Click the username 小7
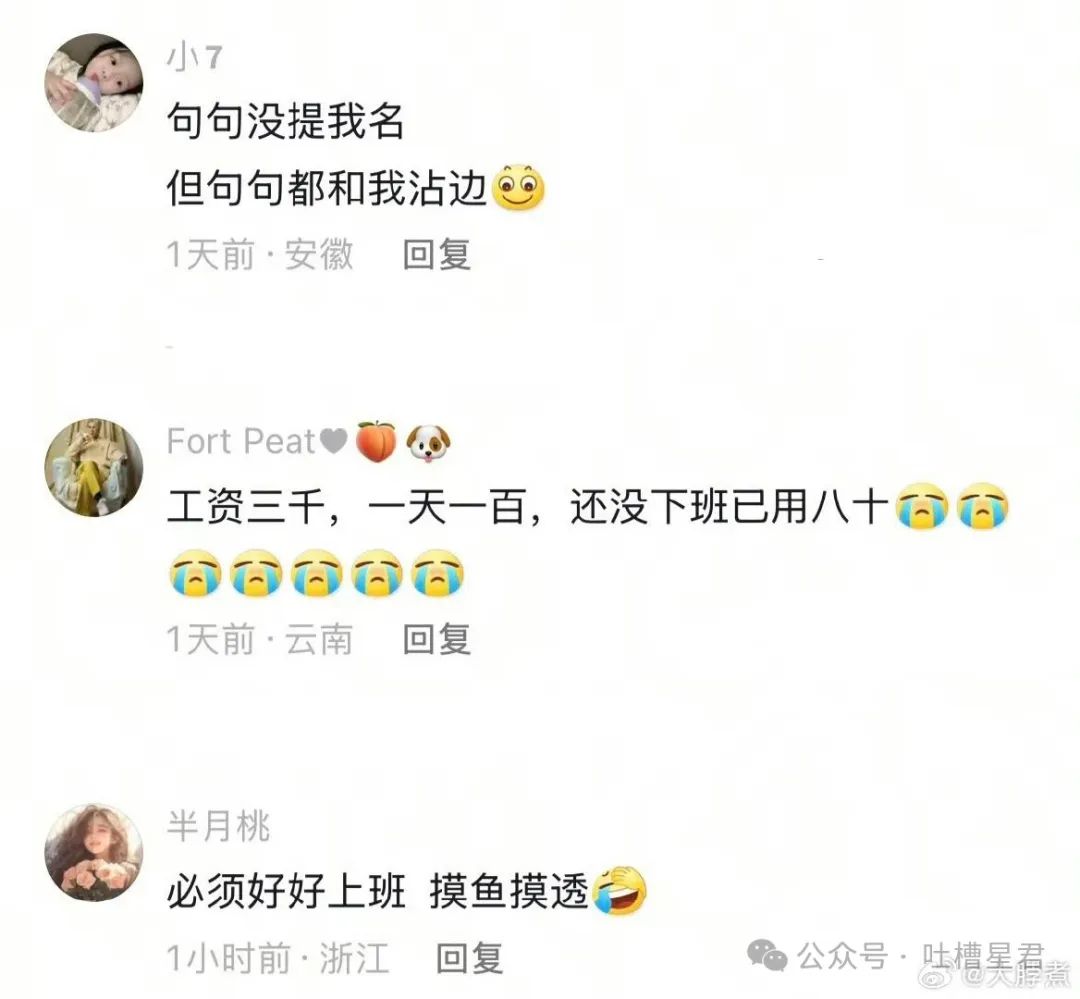This screenshot has width=1080, height=999. tap(195, 57)
